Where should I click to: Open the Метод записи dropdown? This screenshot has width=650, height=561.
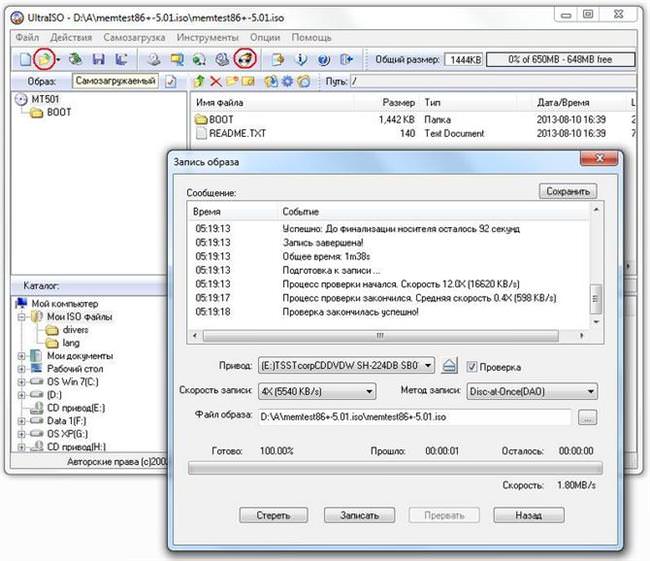pos(591,391)
